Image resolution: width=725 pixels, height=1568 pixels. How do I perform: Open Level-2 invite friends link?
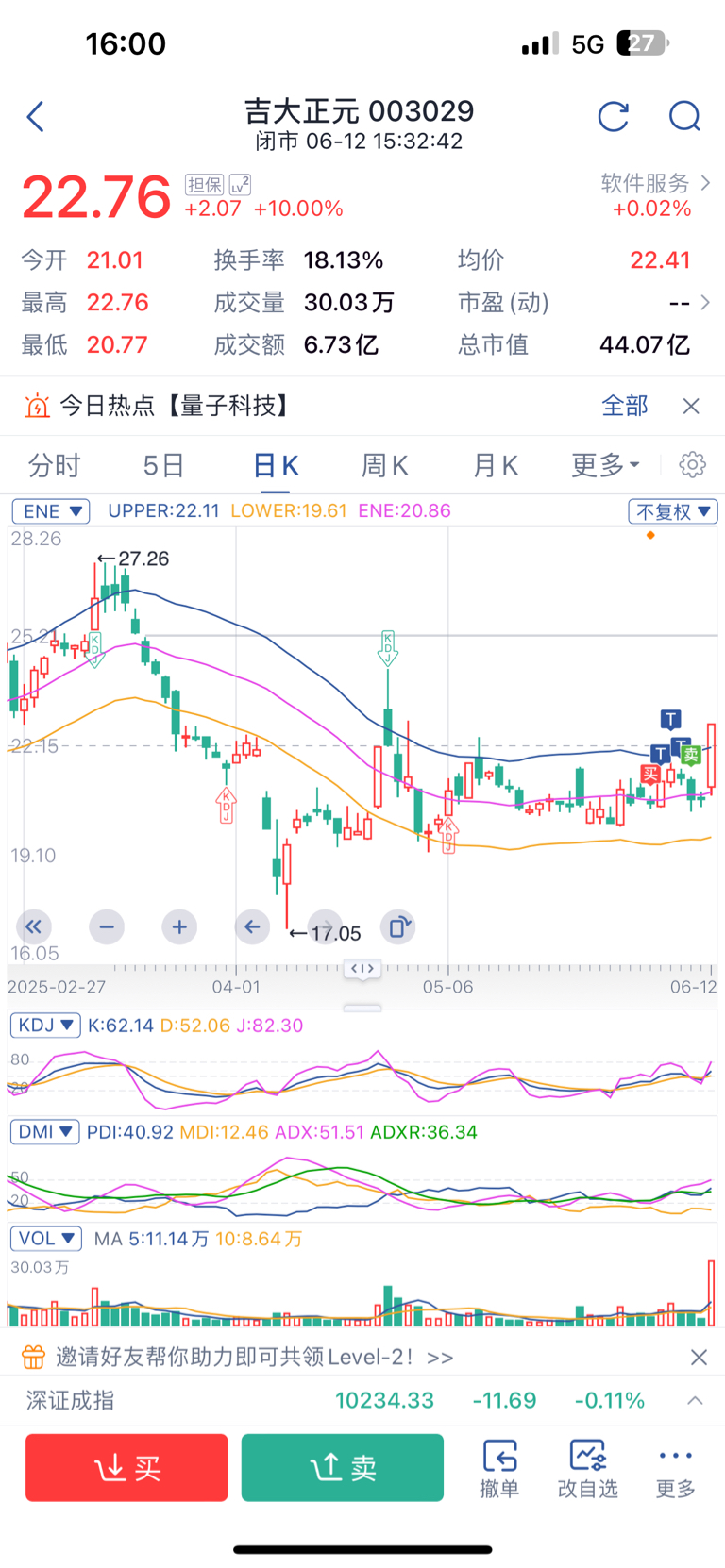point(255,1357)
